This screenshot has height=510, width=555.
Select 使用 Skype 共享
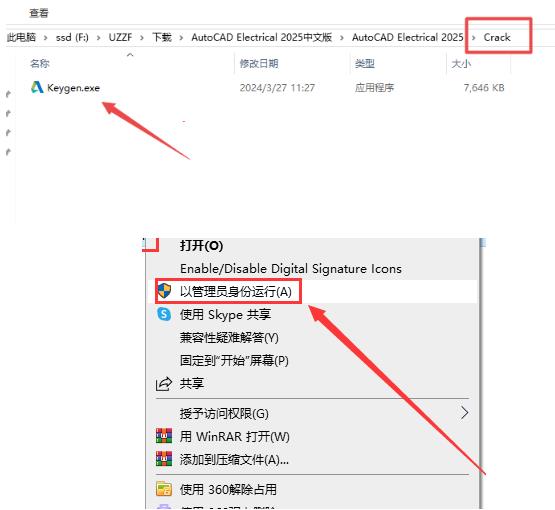[225, 315]
